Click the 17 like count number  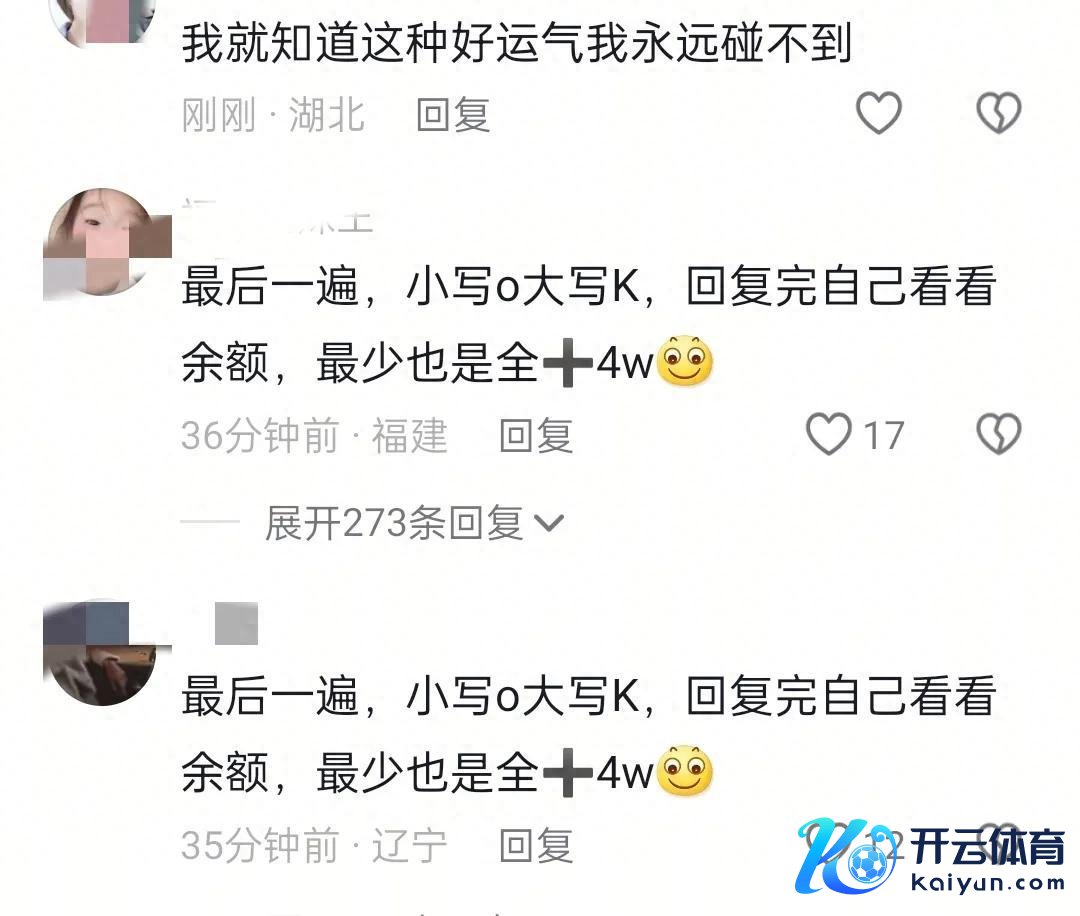pyautogui.click(x=884, y=436)
